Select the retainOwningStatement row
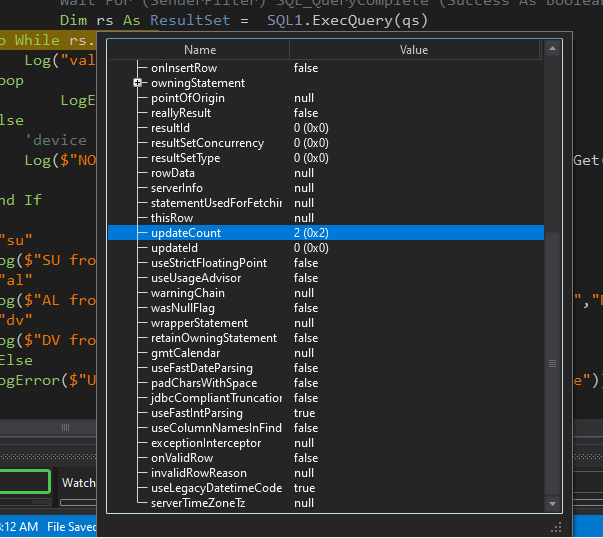 pyautogui.click(x=326, y=338)
